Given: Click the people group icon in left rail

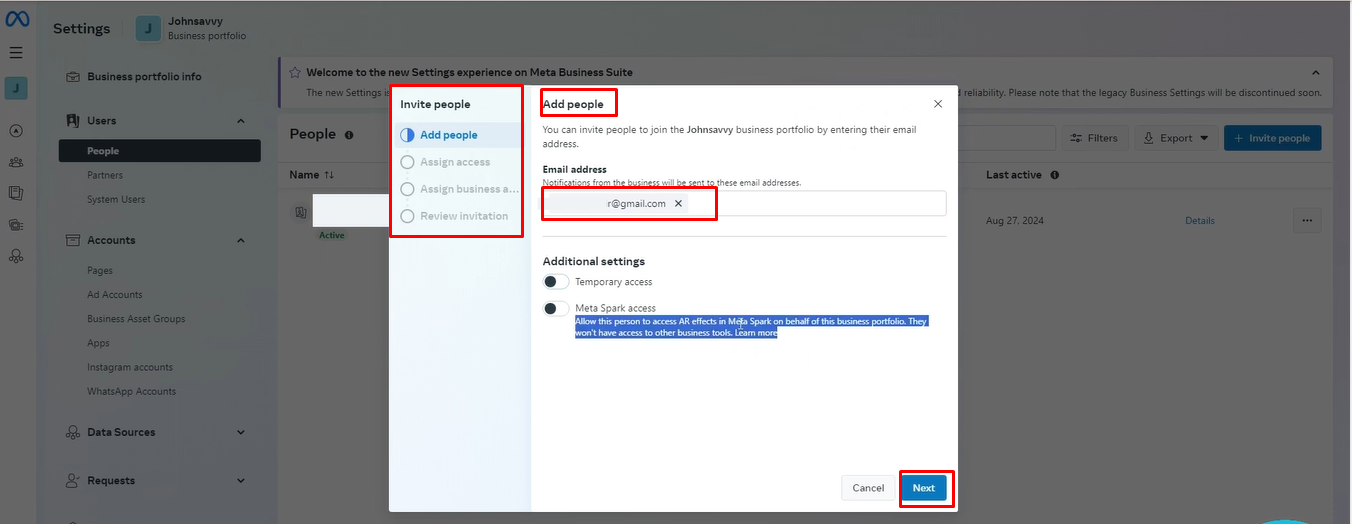Looking at the screenshot, I should click(16, 162).
